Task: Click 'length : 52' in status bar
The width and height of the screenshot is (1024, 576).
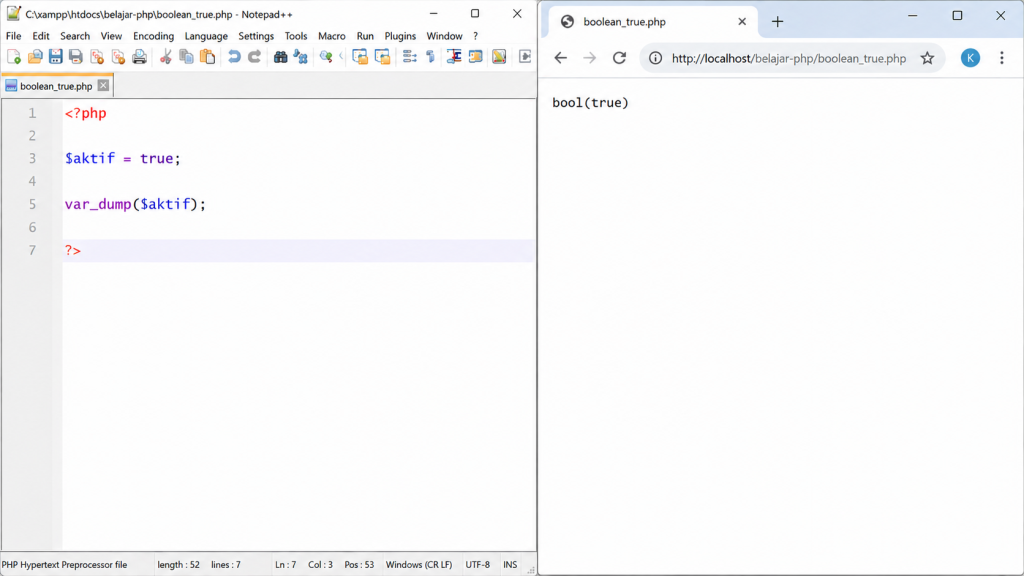Action: coord(178,565)
